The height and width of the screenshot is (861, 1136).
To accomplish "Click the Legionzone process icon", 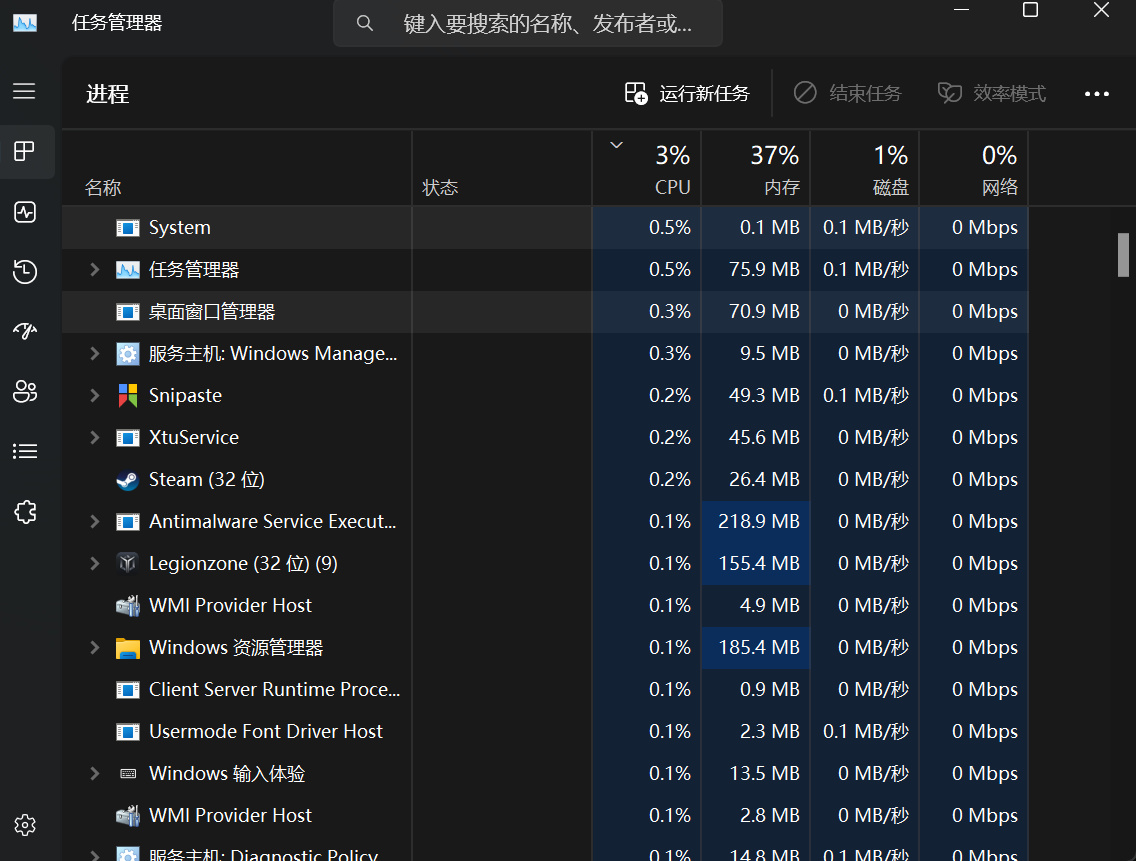I will click(128, 563).
